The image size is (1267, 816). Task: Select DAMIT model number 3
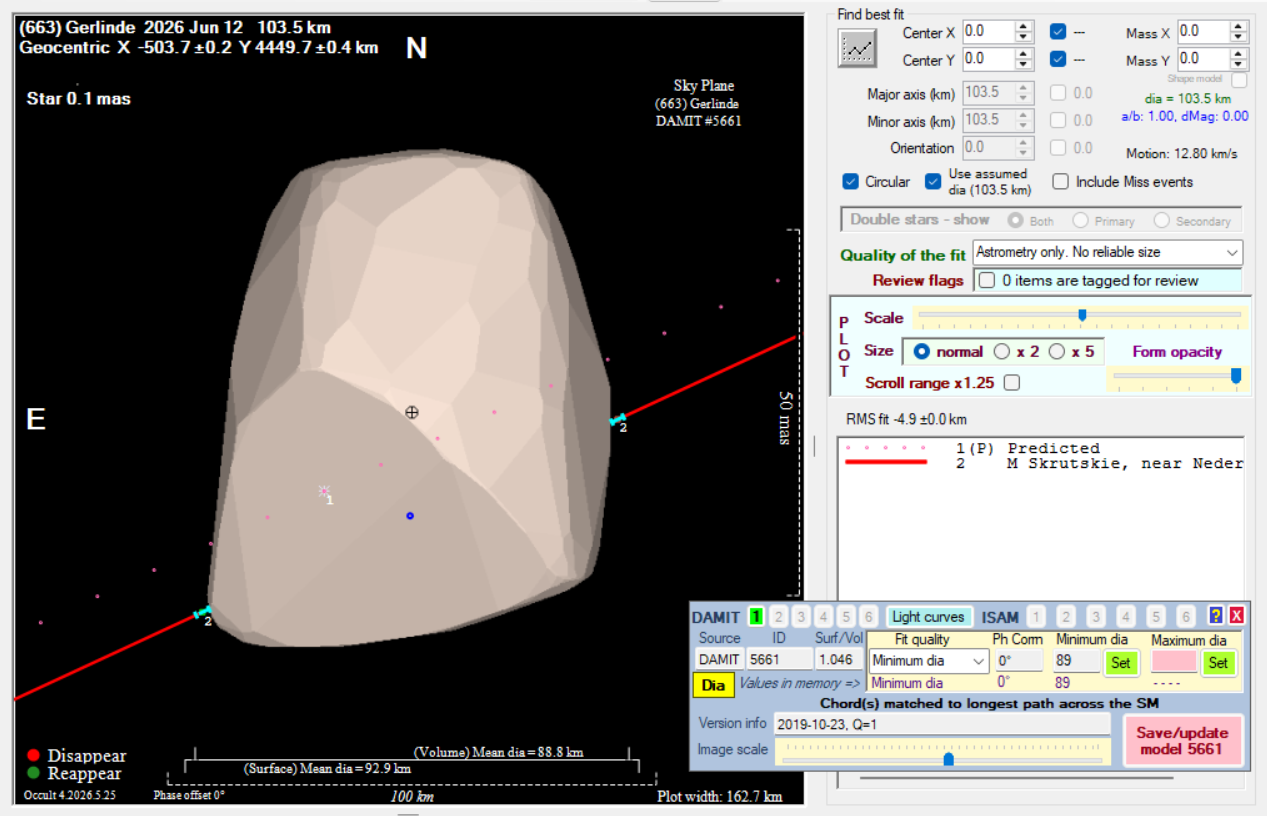pyautogui.click(x=801, y=617)
